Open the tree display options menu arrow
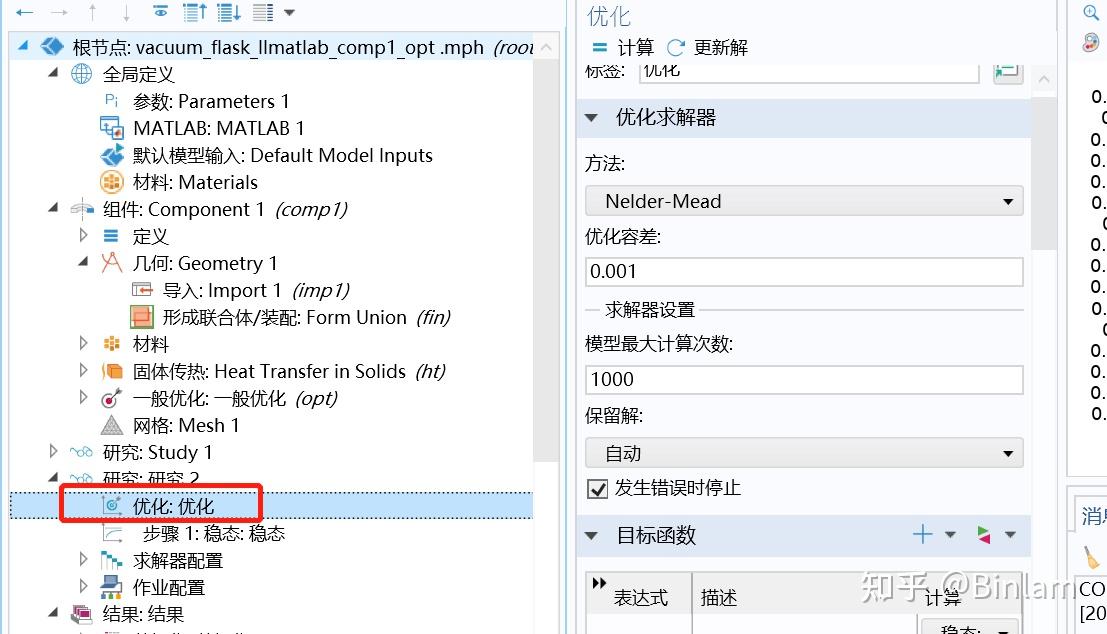The height and width of the screenshot is (634, 1107). [x=288, y=13]
